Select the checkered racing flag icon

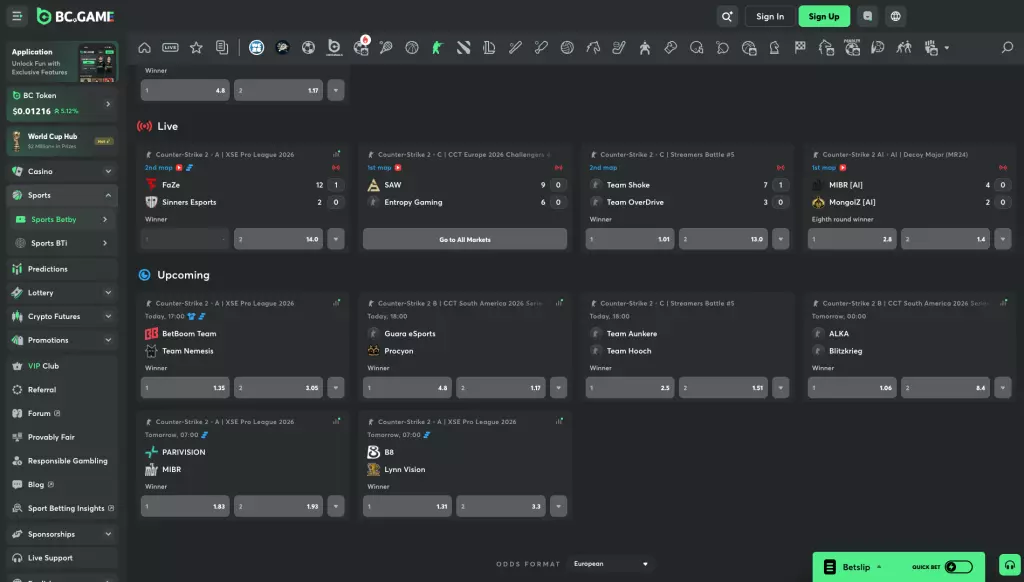[800, 48]
